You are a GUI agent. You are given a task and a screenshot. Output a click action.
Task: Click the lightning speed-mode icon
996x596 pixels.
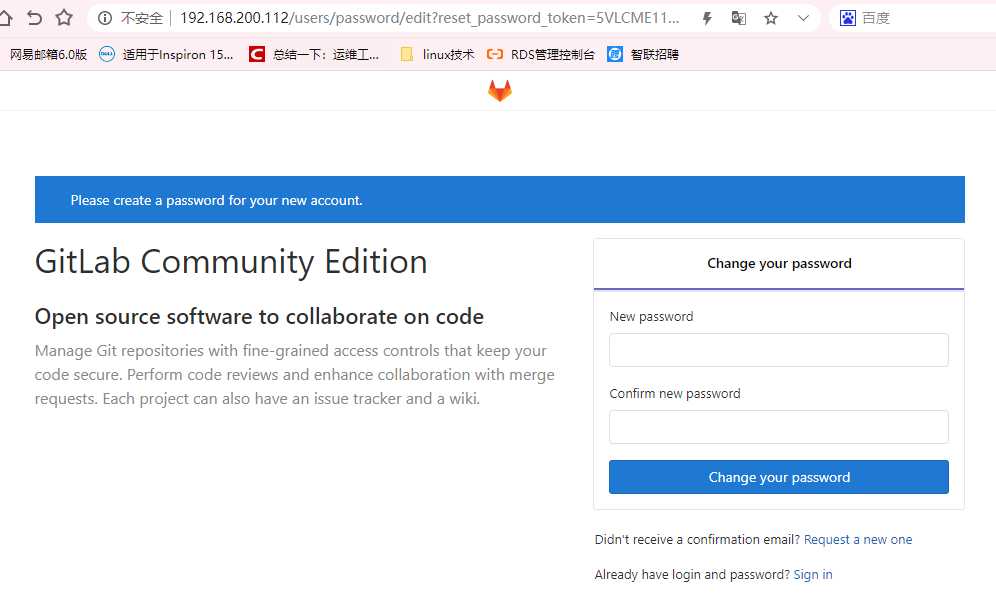[x=707, y=18]
